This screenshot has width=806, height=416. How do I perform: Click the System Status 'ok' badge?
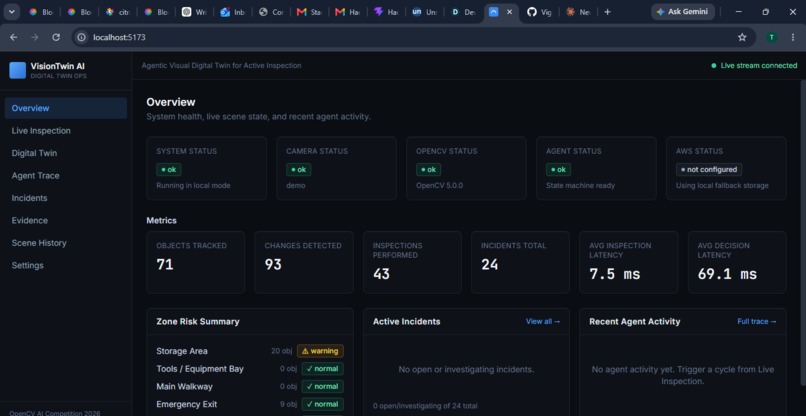[169, 170]
